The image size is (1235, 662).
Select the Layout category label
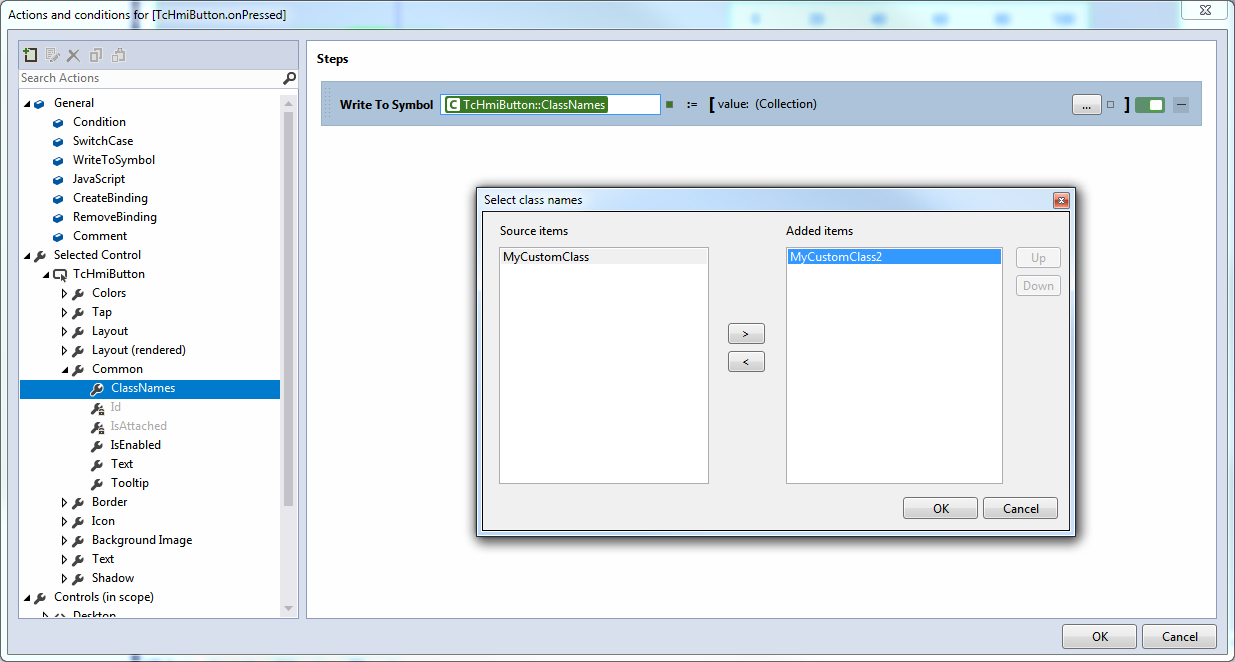click(x=110, y=331)
